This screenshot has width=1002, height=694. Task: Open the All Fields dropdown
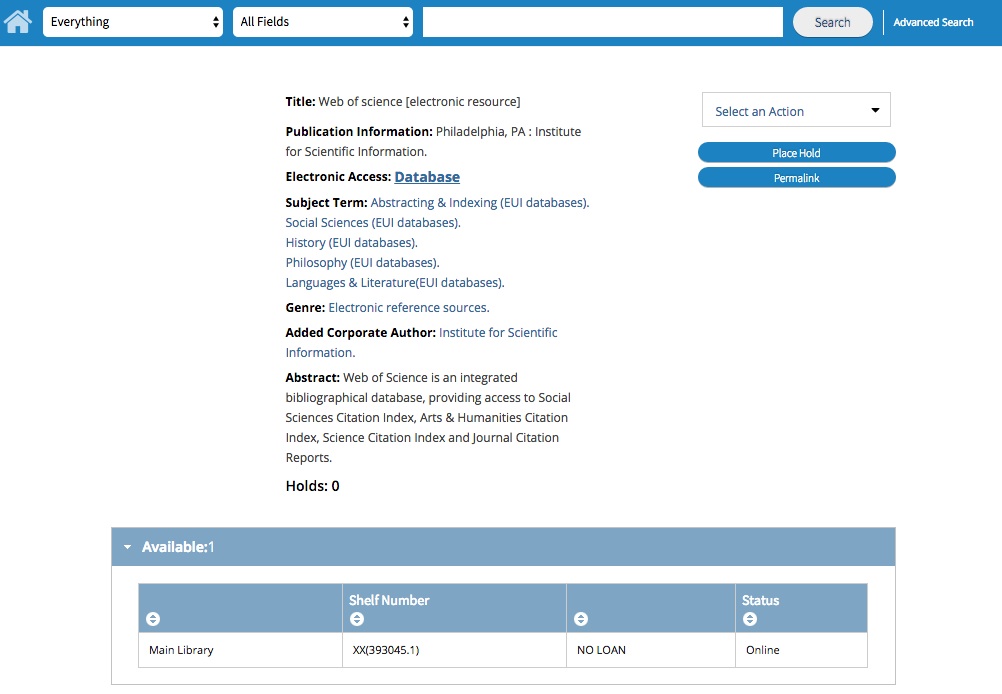tap(320, 21)
